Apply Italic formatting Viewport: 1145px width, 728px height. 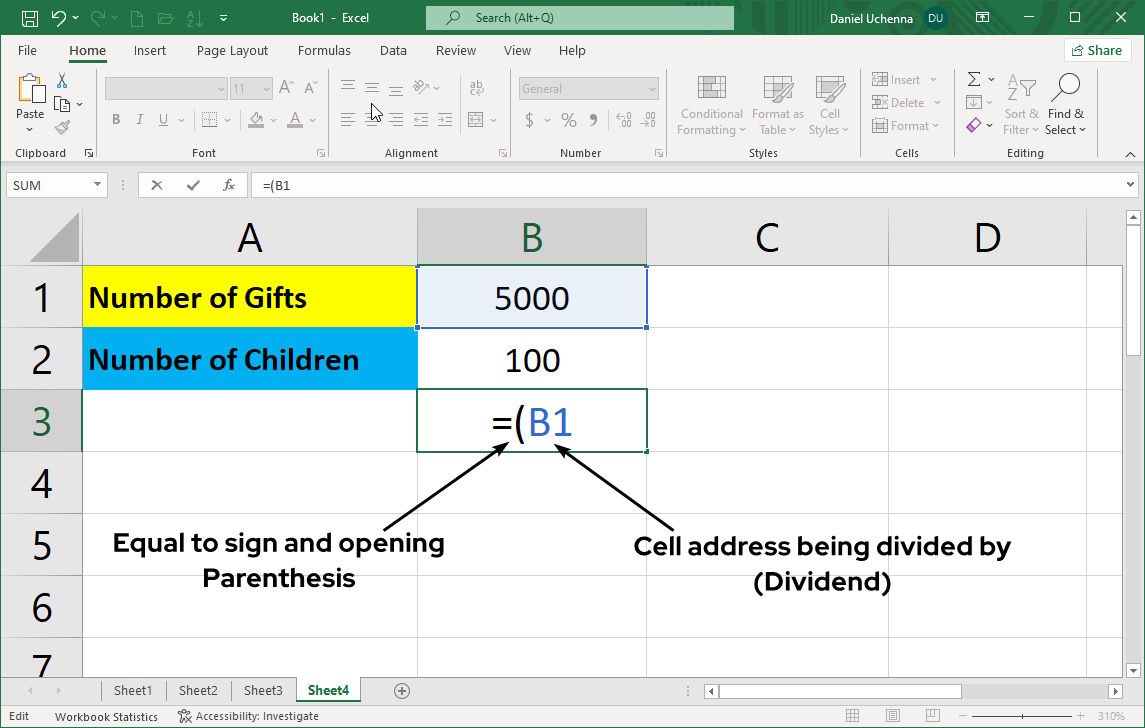139,119
